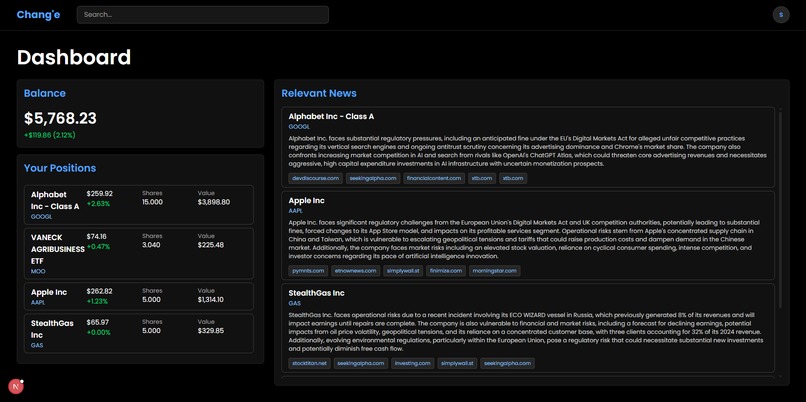Click StealthGas price $65.97

[98, 322]
